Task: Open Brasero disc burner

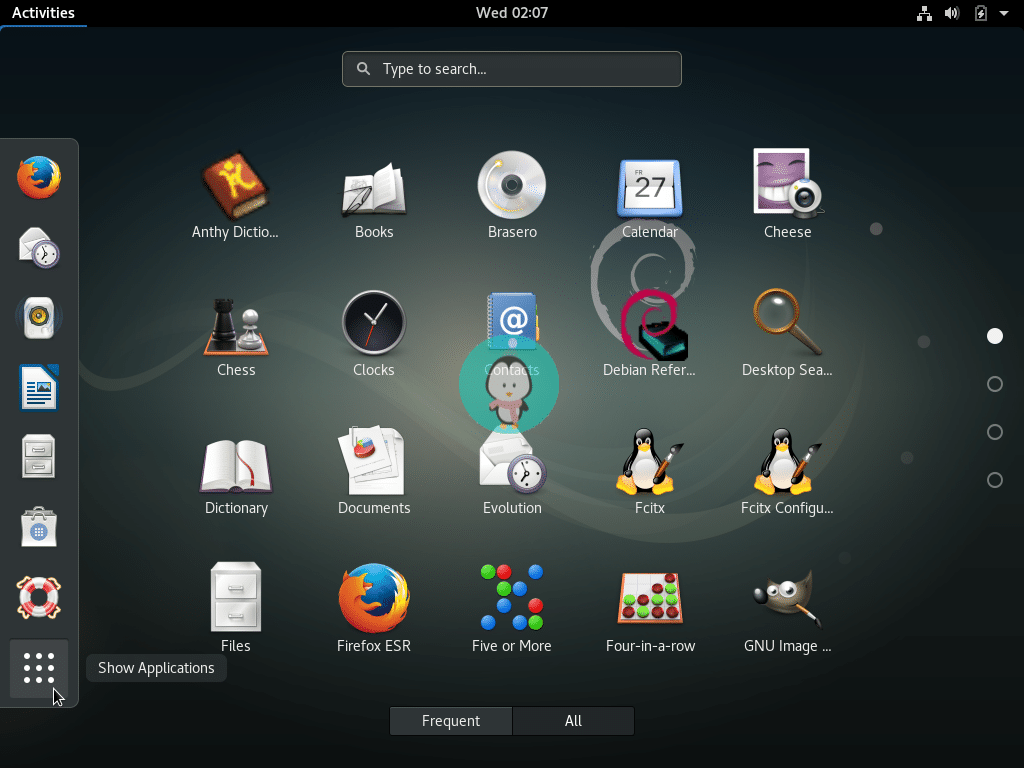Action: click(x=512, y=185)
